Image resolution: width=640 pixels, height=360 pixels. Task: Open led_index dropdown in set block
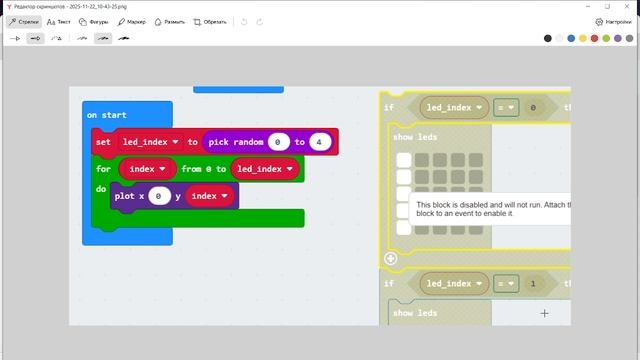click(x=150, y=142)
